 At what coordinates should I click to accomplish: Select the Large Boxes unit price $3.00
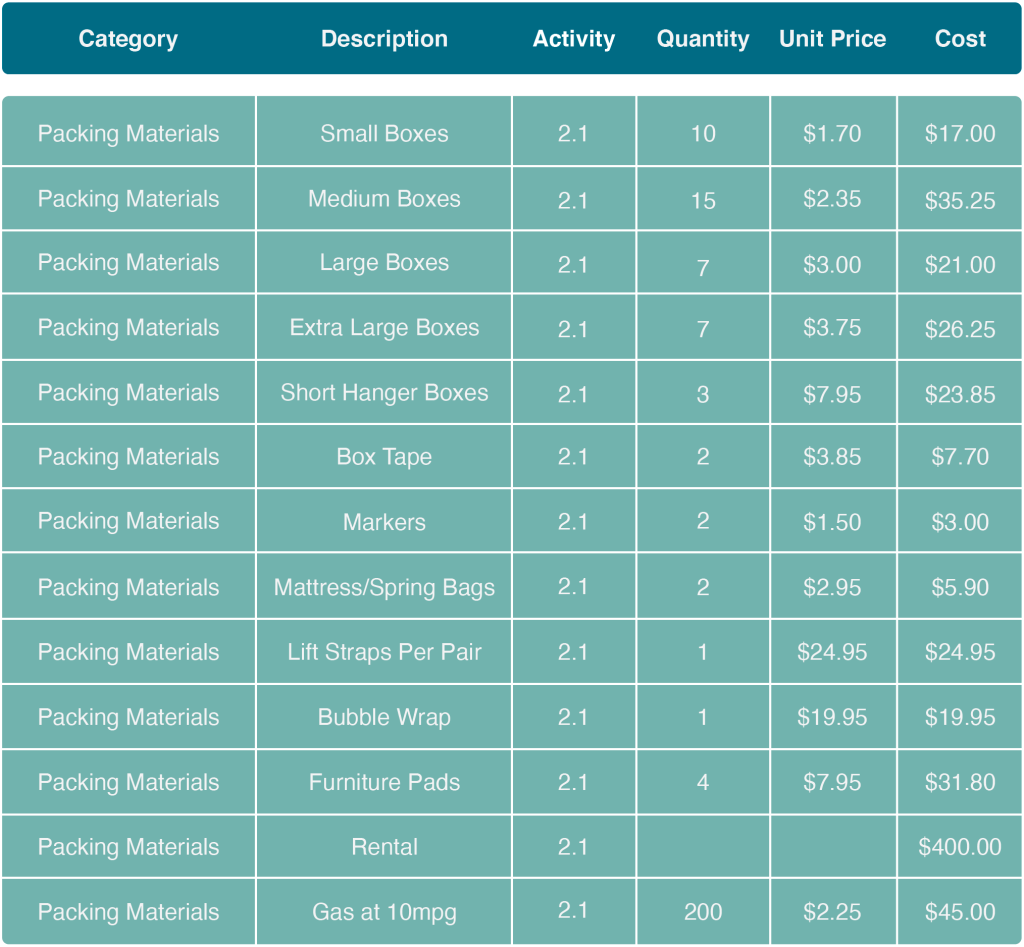click(832, 264)
